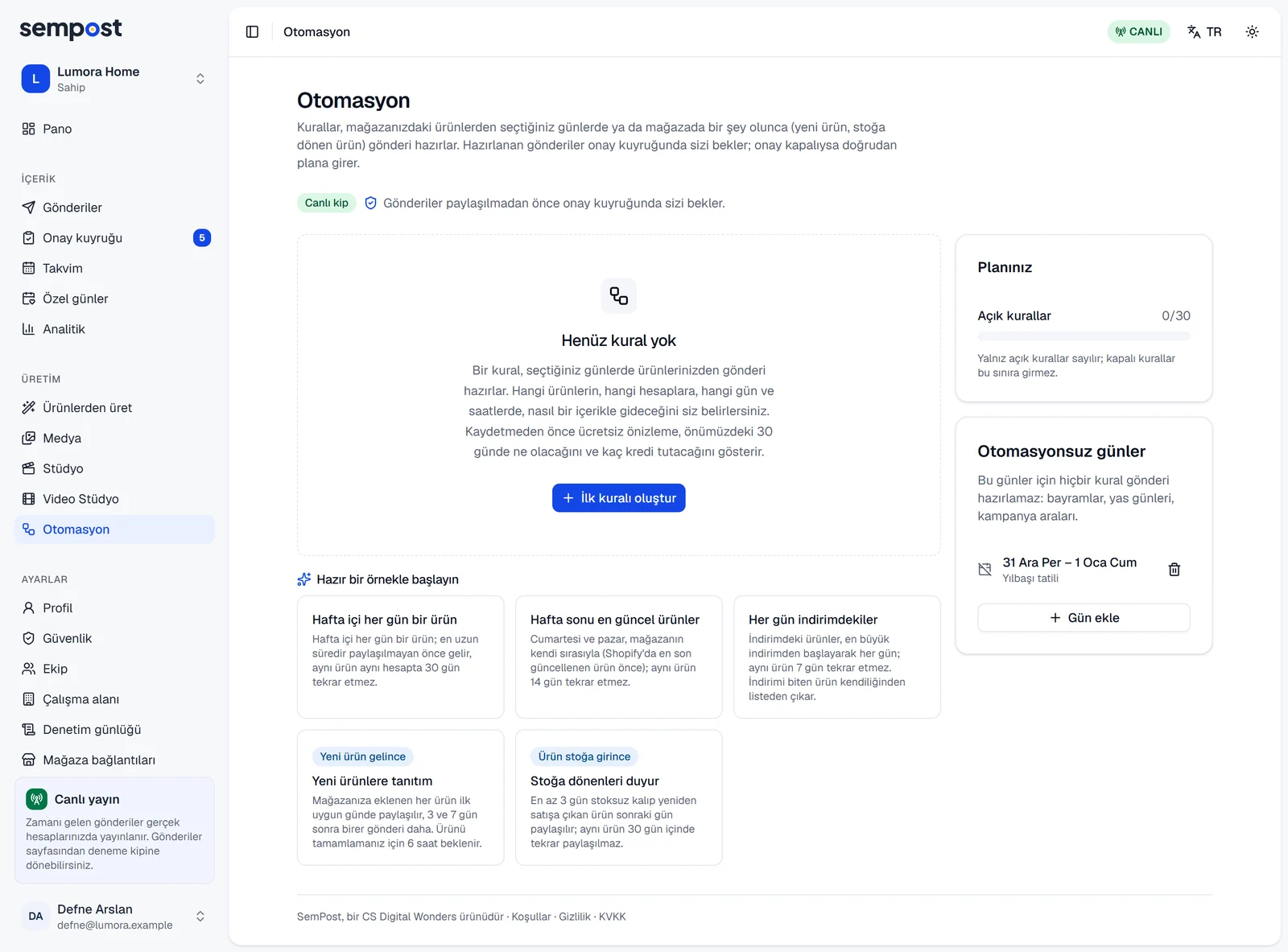Open the Gizlilik footer link
This screenshot has width=1288, height=952.
click(x=575, y=917)
